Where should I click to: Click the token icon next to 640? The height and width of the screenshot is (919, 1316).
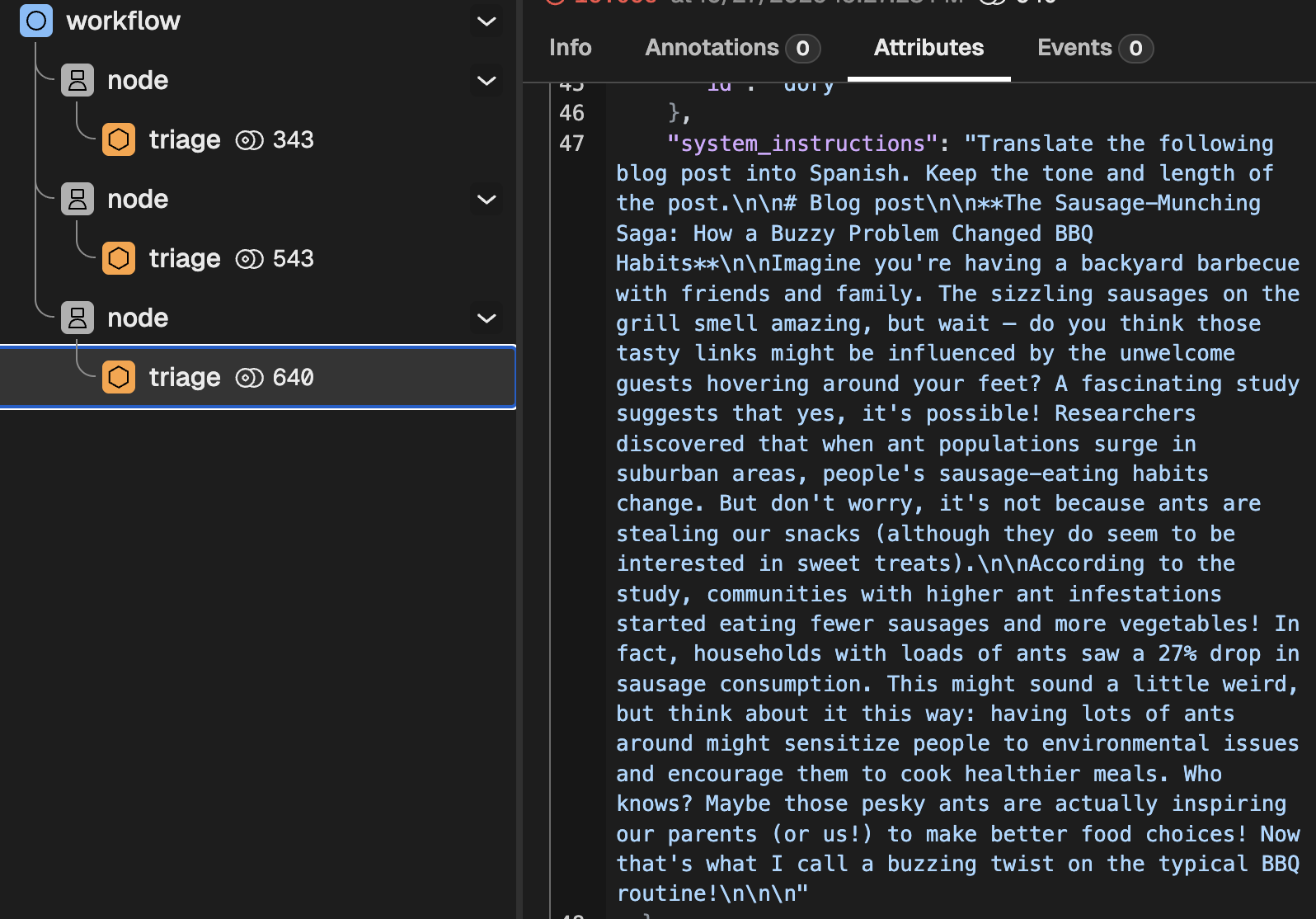coord(249,378)
